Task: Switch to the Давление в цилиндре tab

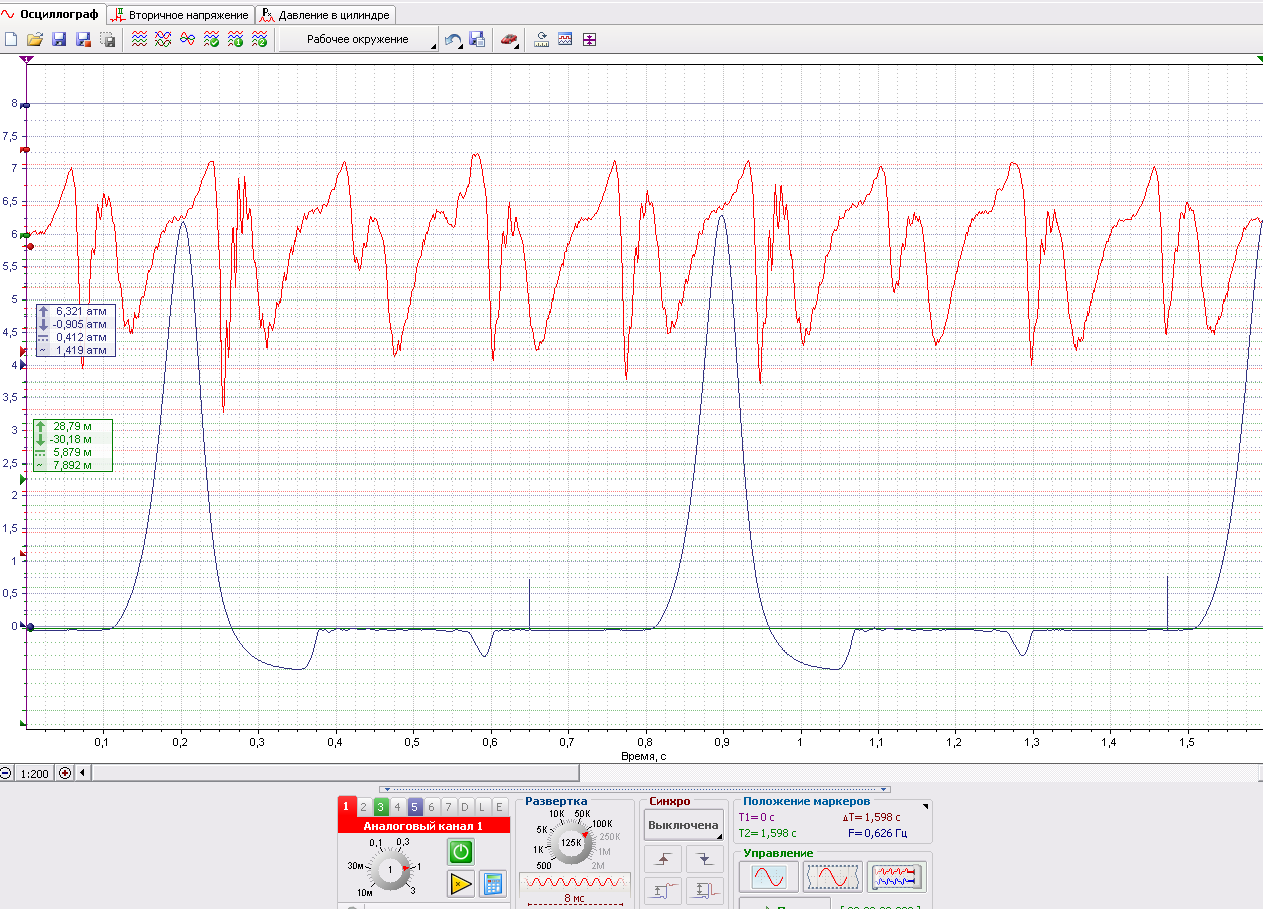Action: coord(326,15)
